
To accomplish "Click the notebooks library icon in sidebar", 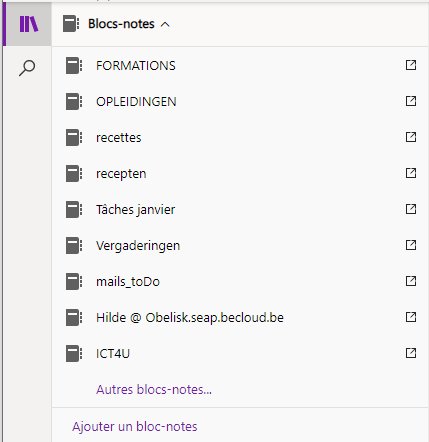I will click(29, 24).
